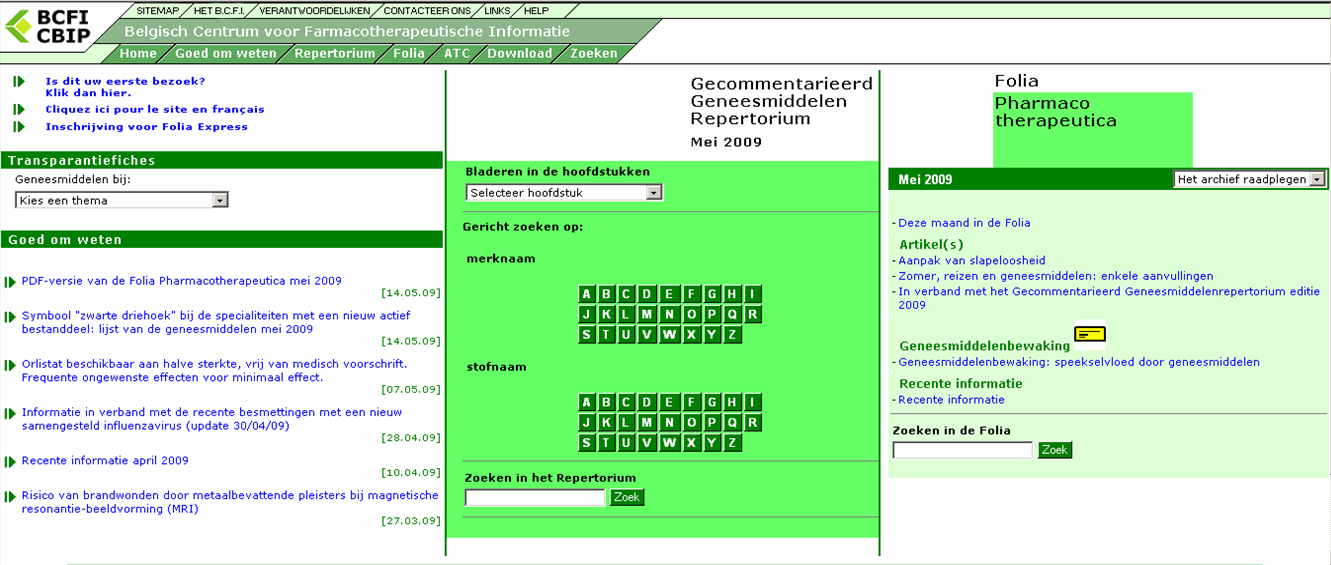Select letter S under merknaam
Viewport: 1331px width, 565px height.
(586, 335)
